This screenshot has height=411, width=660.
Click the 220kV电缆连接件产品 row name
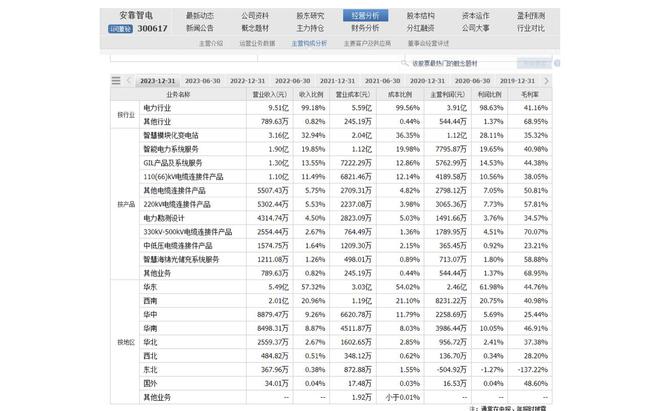pyautogui.click(x=177, y=205)
